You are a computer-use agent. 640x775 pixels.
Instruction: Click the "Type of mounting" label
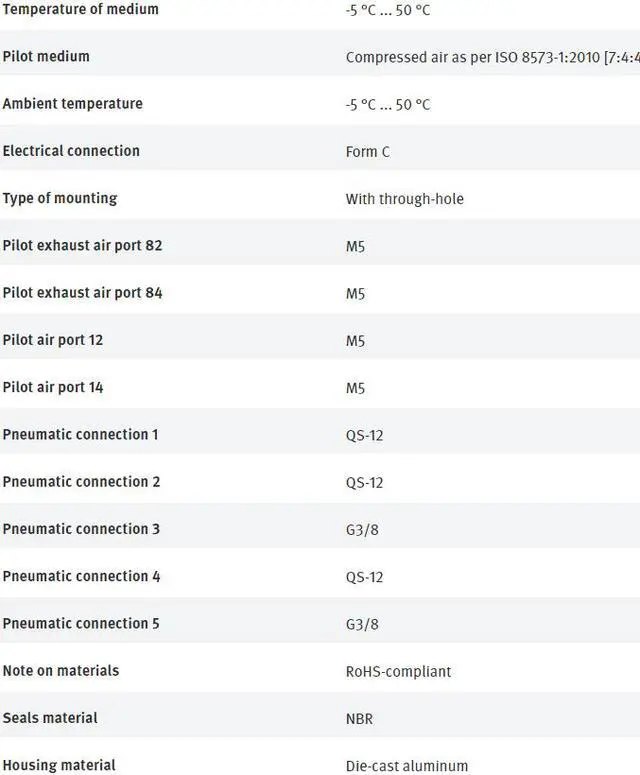click(60, 198)
